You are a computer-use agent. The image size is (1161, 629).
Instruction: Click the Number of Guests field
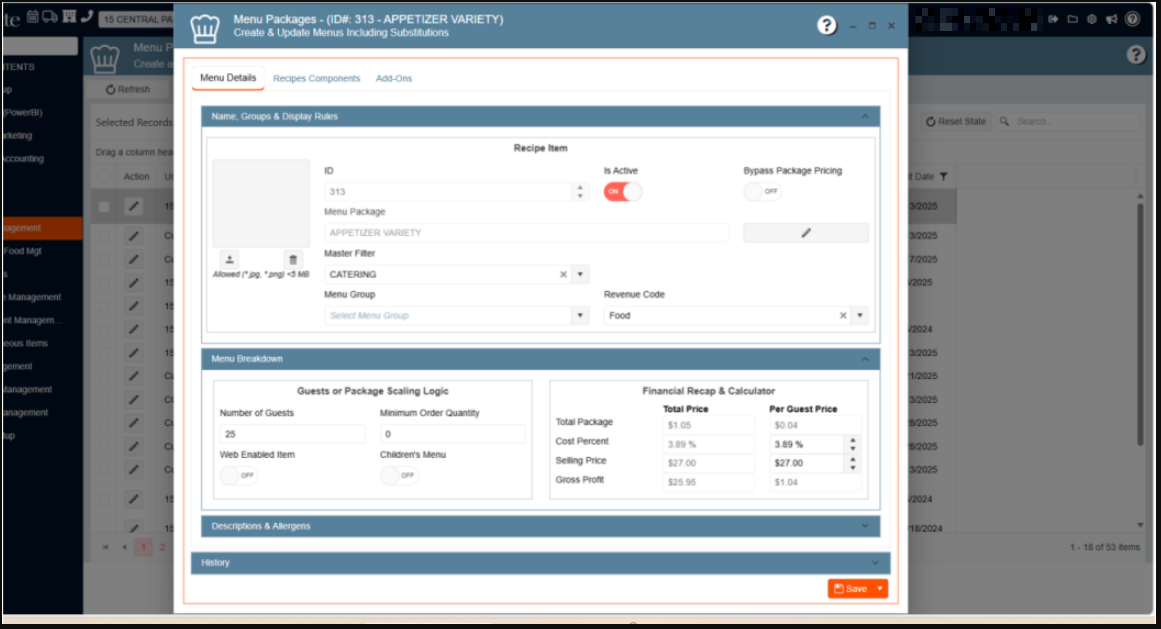coord(292,434)
